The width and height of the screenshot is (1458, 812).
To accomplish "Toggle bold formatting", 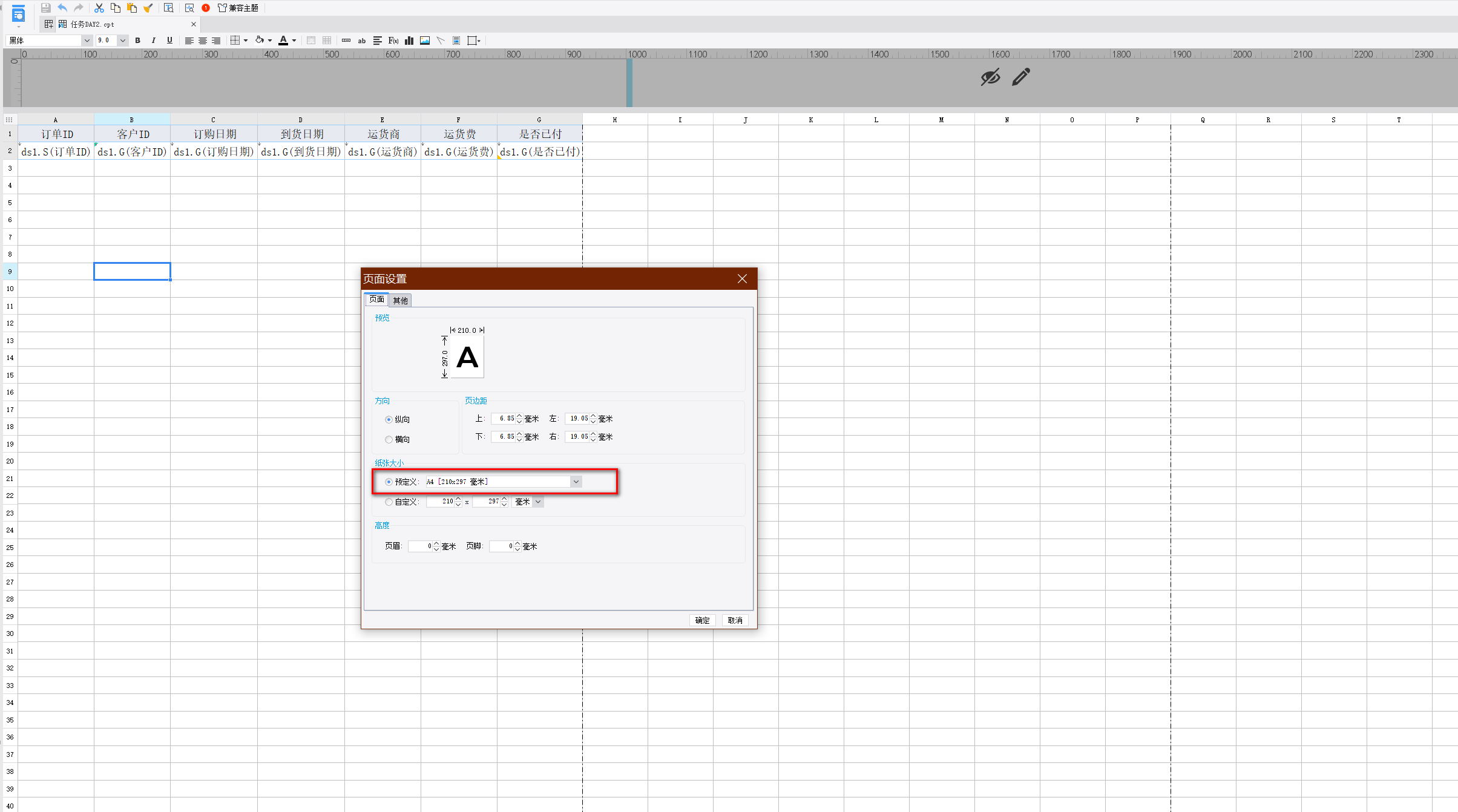I will tap(138, 41).
